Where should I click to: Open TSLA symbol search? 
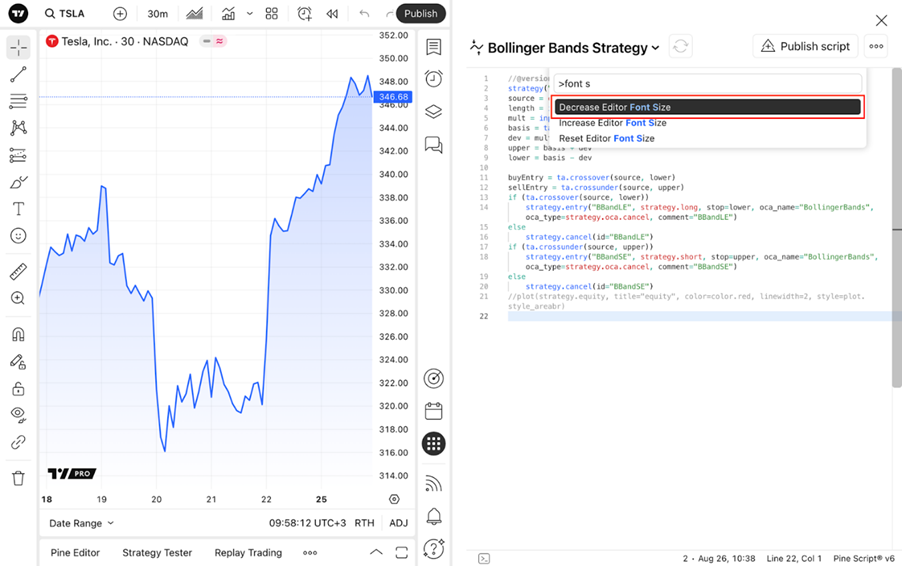tap(65, 13)
